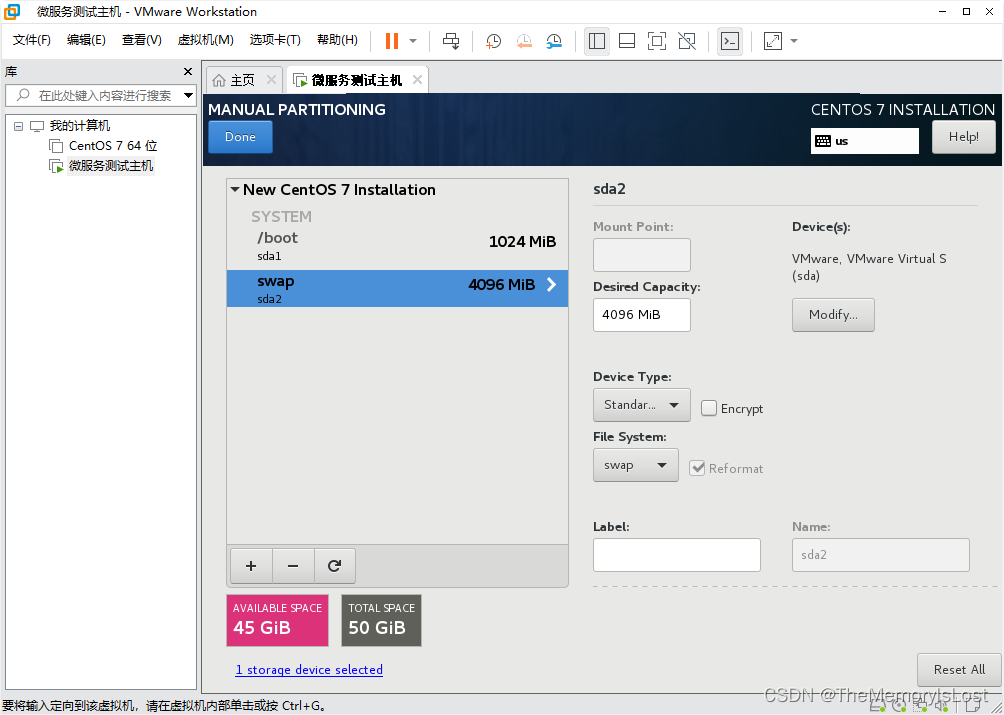Collapse the 我的计算机 tree node

click(x=19, y=126)
